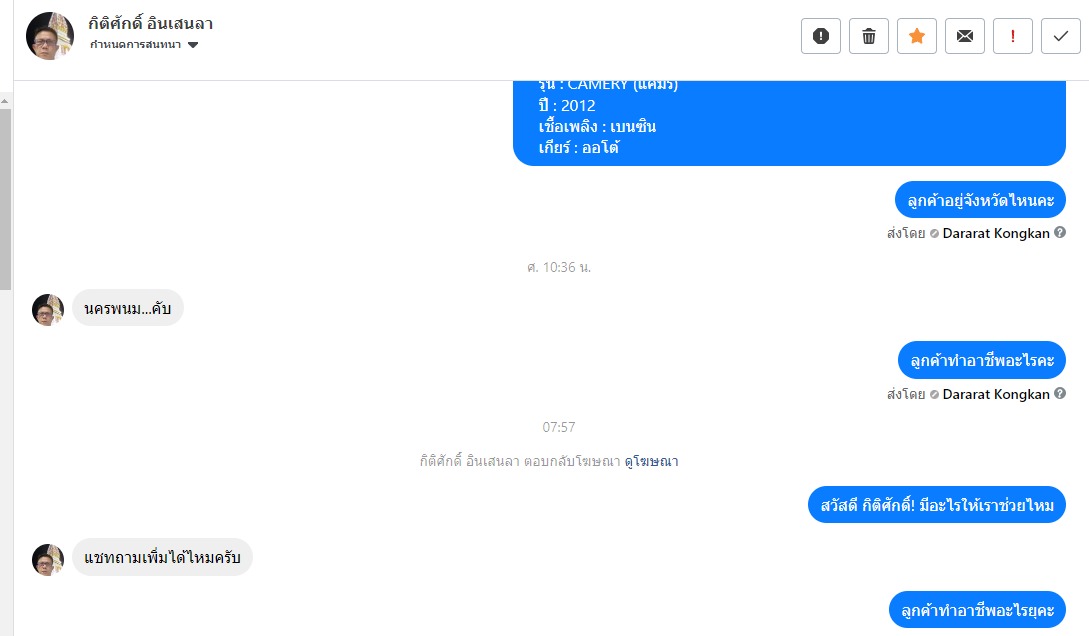Click the scrollbar up arrow
The height and width of the screenshot is (636, 1089).
click(x=5, y=101)
